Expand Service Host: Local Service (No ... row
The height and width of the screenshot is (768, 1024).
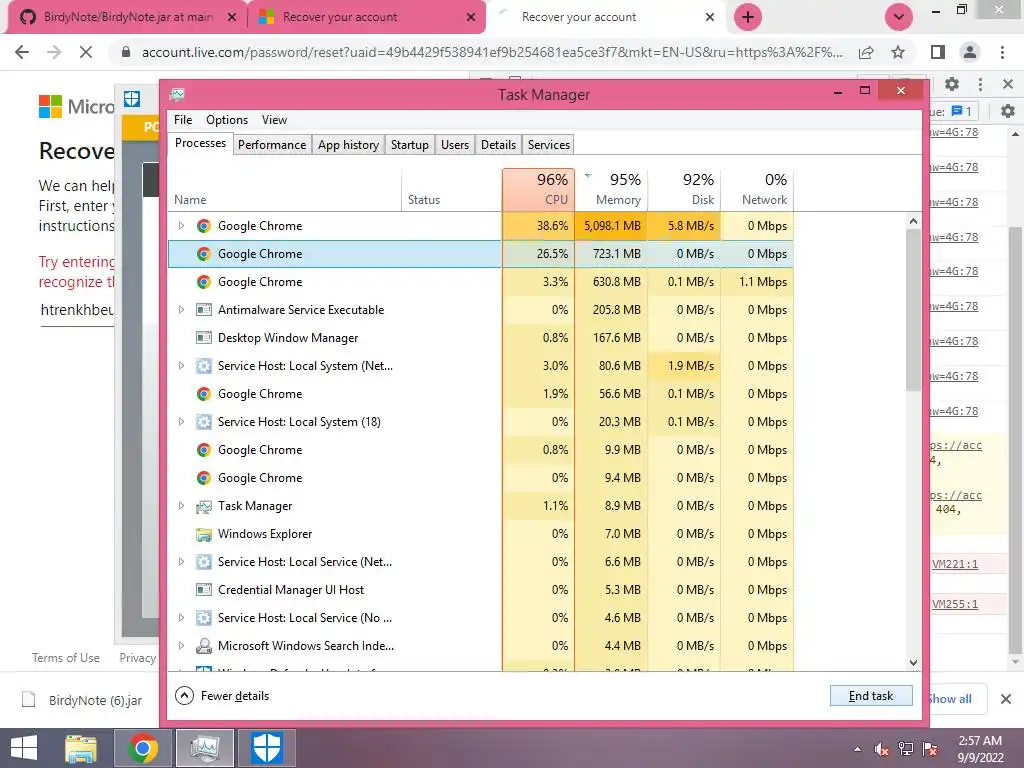coord(181,618)
